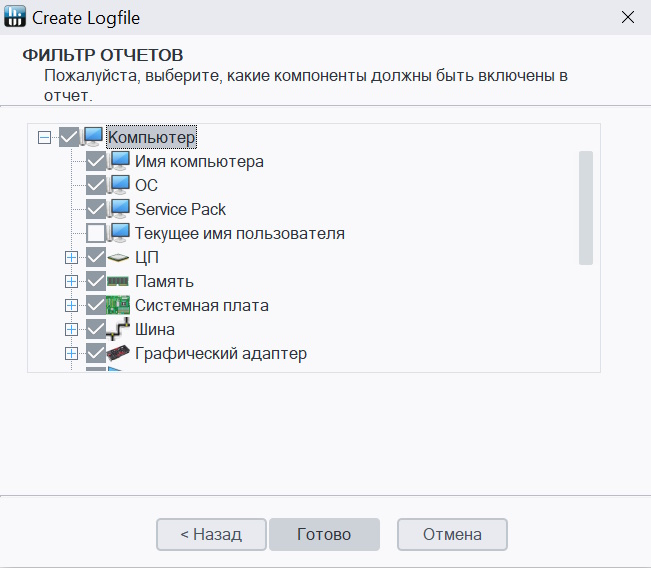Click the monitor icon beside Компьютер
This screenshot has height=568, width=651.
[93, 136]
